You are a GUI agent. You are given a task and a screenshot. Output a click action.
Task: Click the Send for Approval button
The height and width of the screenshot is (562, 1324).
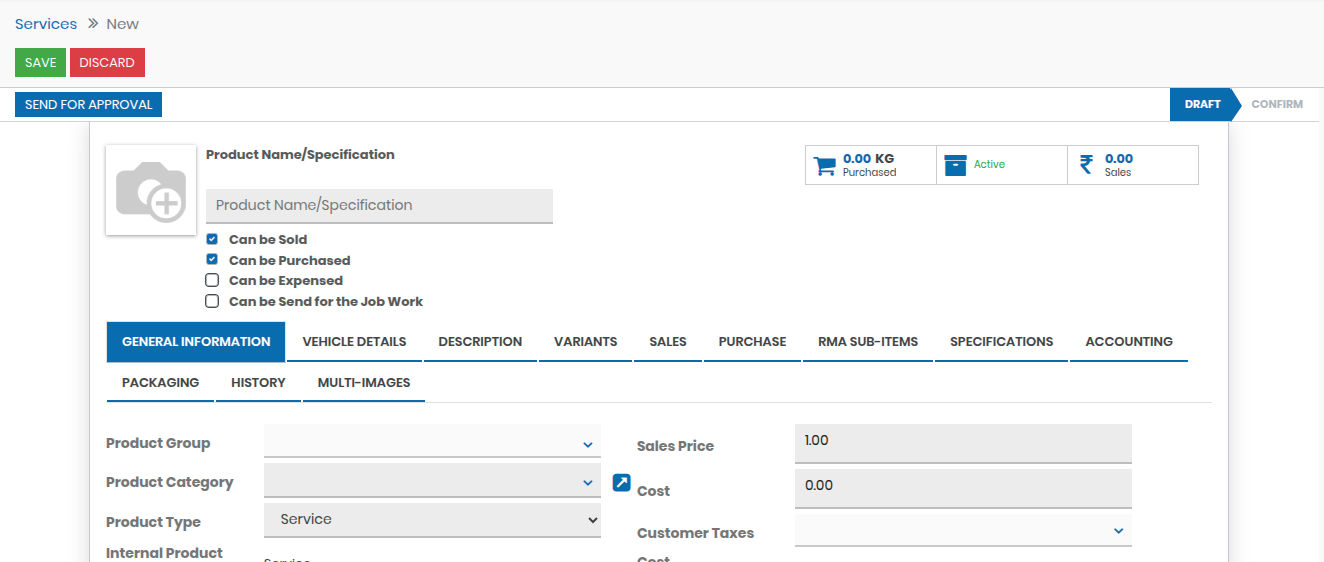coord(88,105)
